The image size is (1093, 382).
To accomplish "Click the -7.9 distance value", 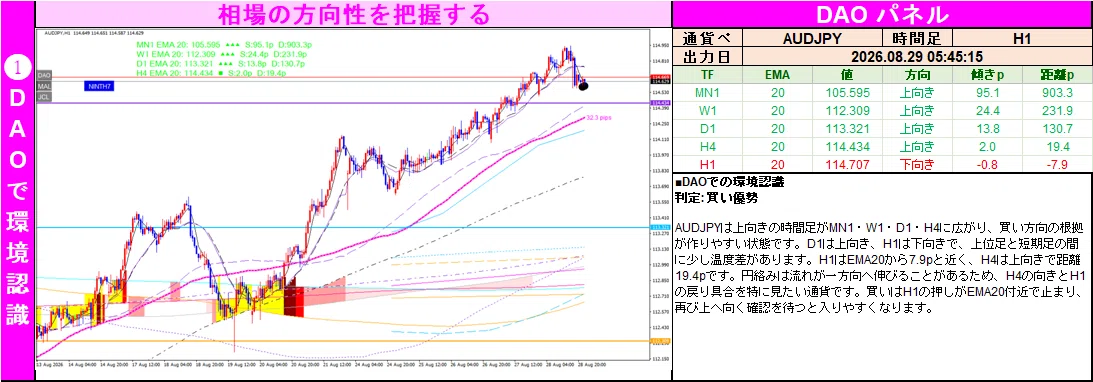I will pos(1057,164).
